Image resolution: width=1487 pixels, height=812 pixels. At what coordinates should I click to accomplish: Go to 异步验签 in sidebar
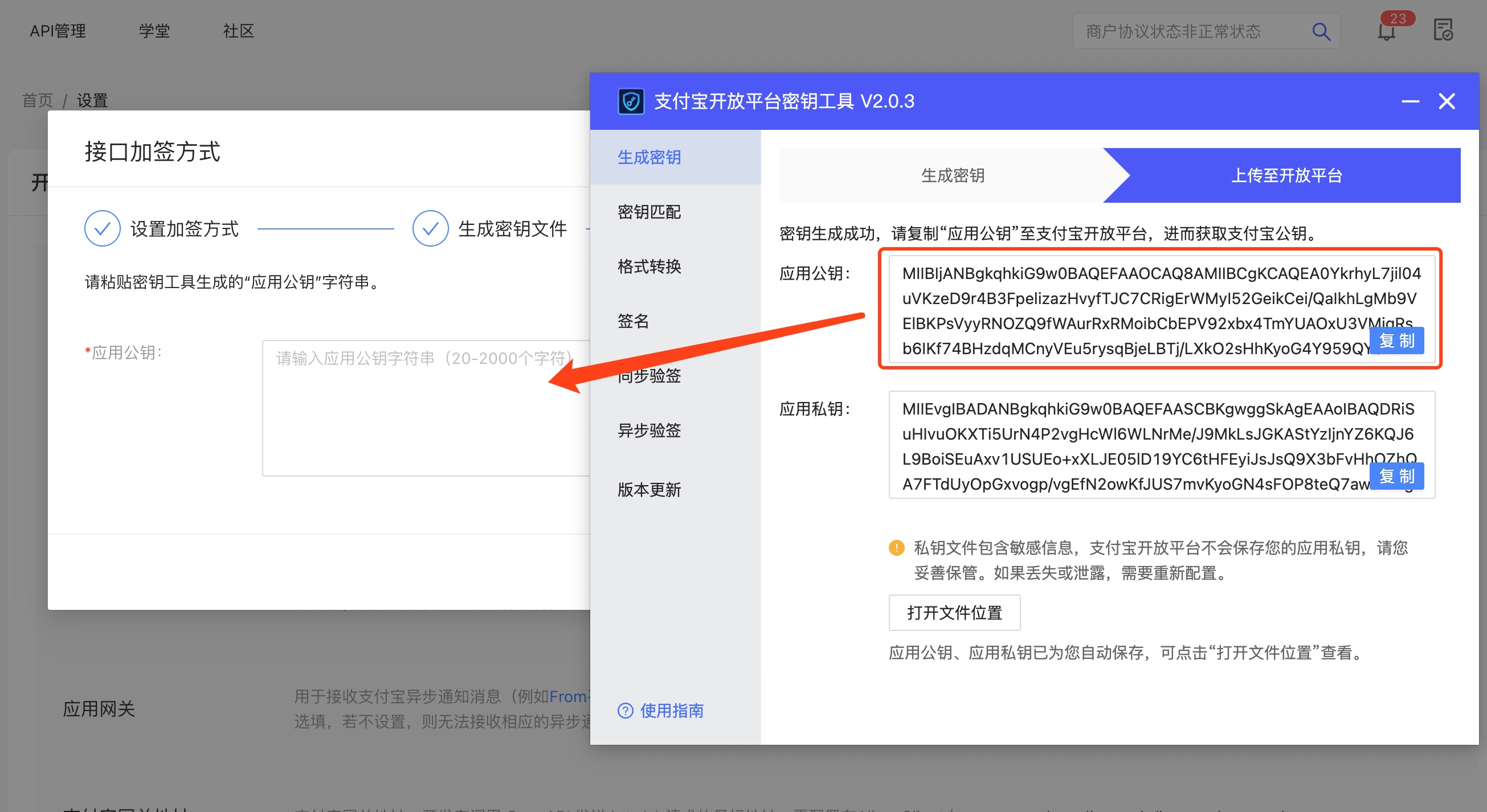(649, 430)
